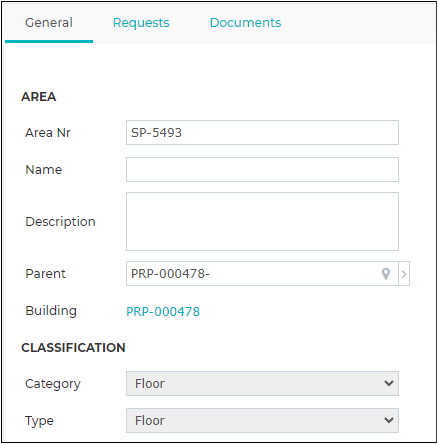Click the Parent label
Viewport: 438px width, 444px height.
click(45, 274)
